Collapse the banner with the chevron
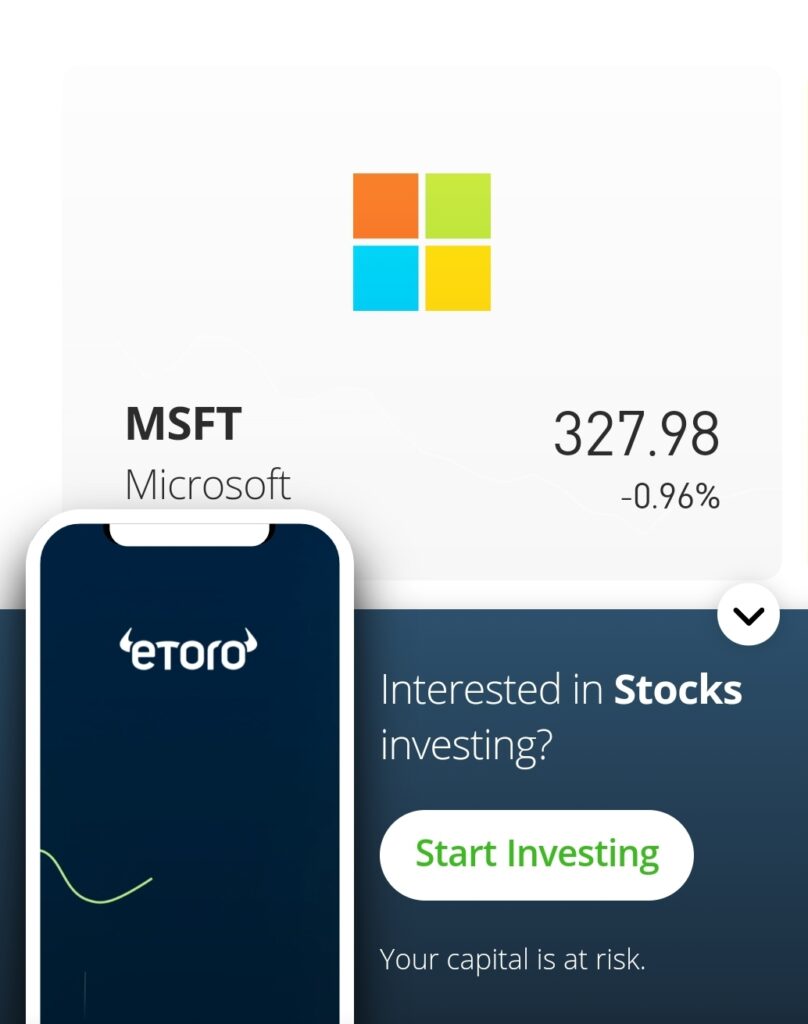 click(x=747, y=615)
